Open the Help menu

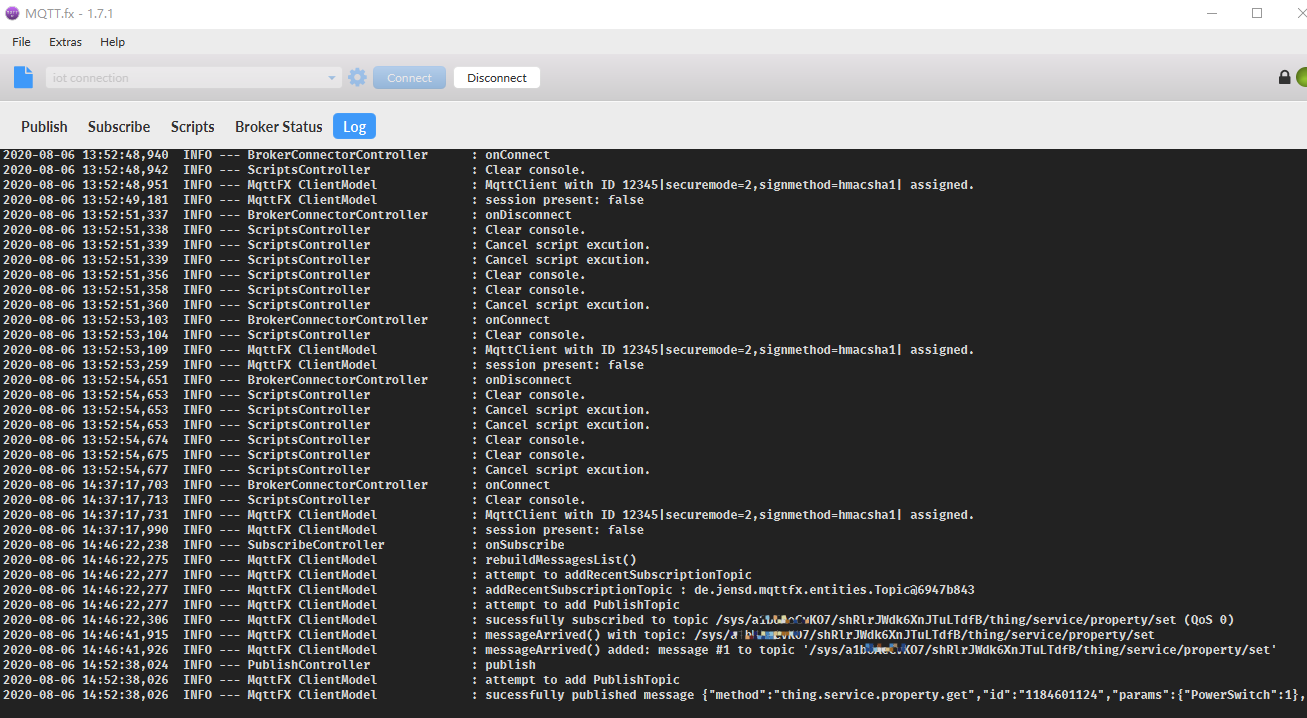tap(113, 42)
